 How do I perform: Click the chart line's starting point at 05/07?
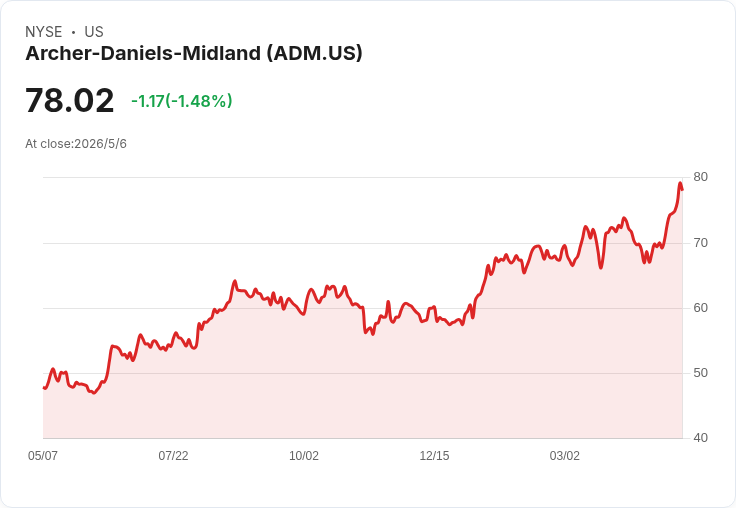coord(44,388)
